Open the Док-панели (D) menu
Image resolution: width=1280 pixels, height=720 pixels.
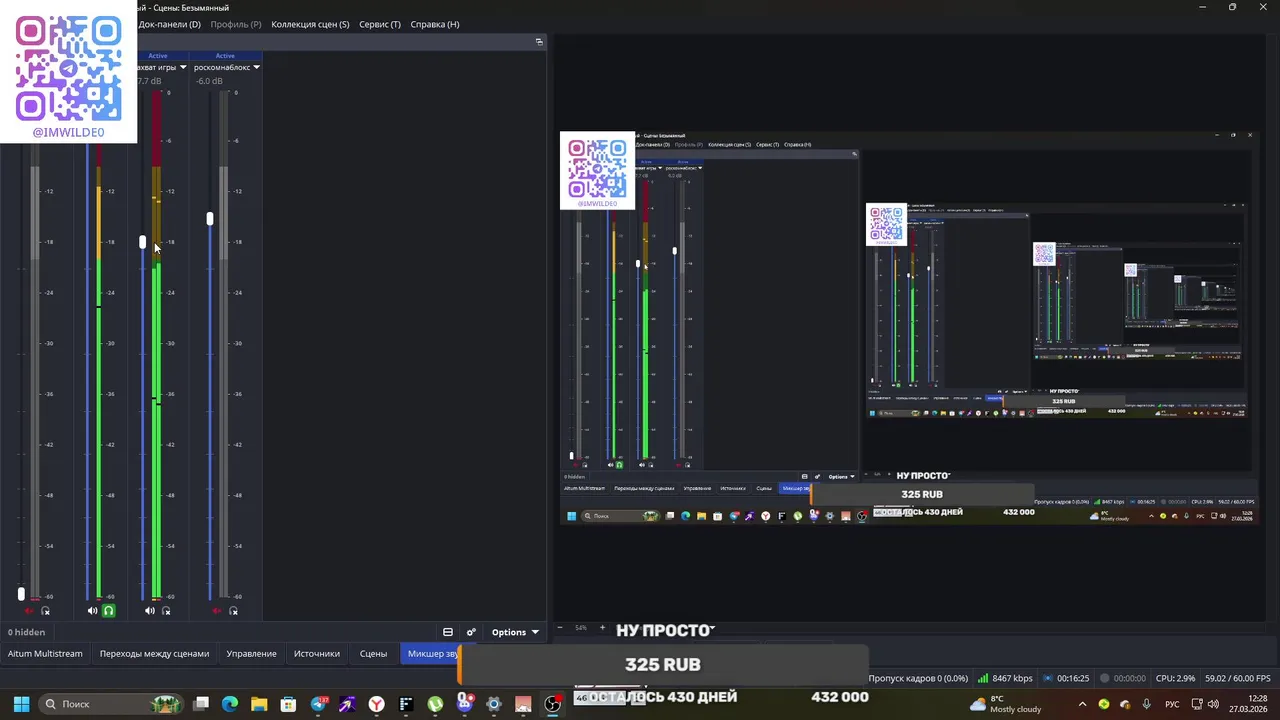tap(169, 24)
